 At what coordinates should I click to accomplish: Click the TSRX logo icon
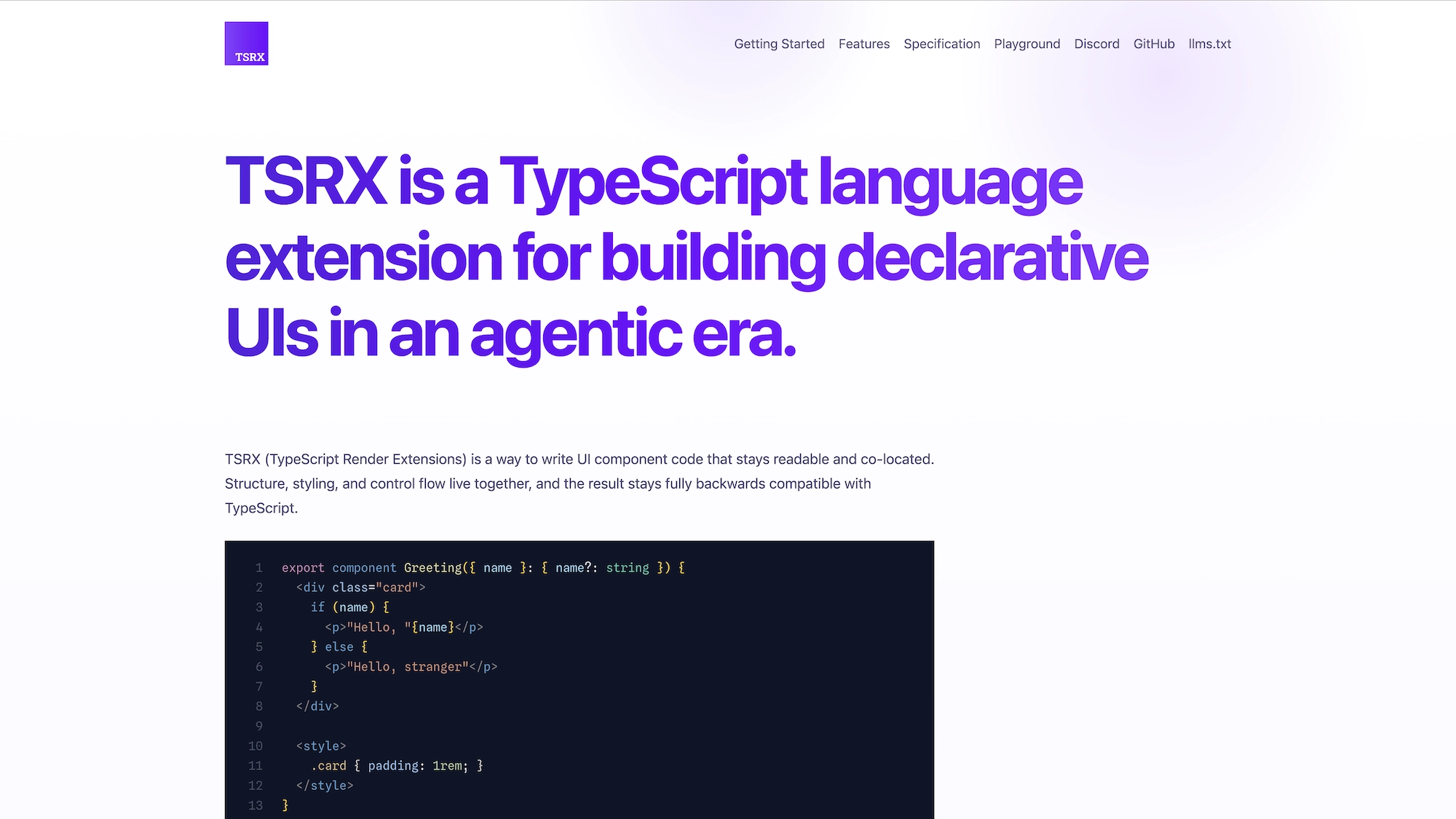(x=246, y=44)
